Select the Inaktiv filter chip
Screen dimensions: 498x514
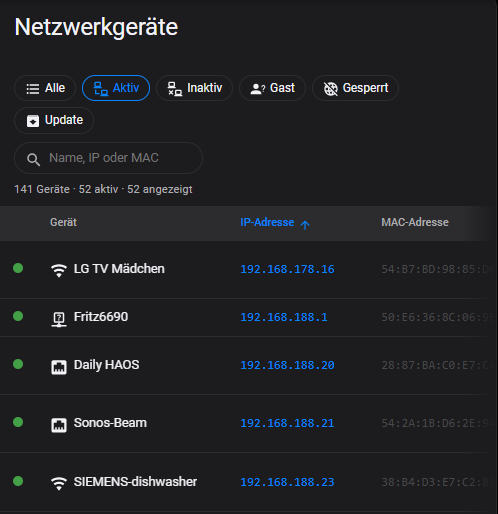pyautogui.click(x=194, y=88)
